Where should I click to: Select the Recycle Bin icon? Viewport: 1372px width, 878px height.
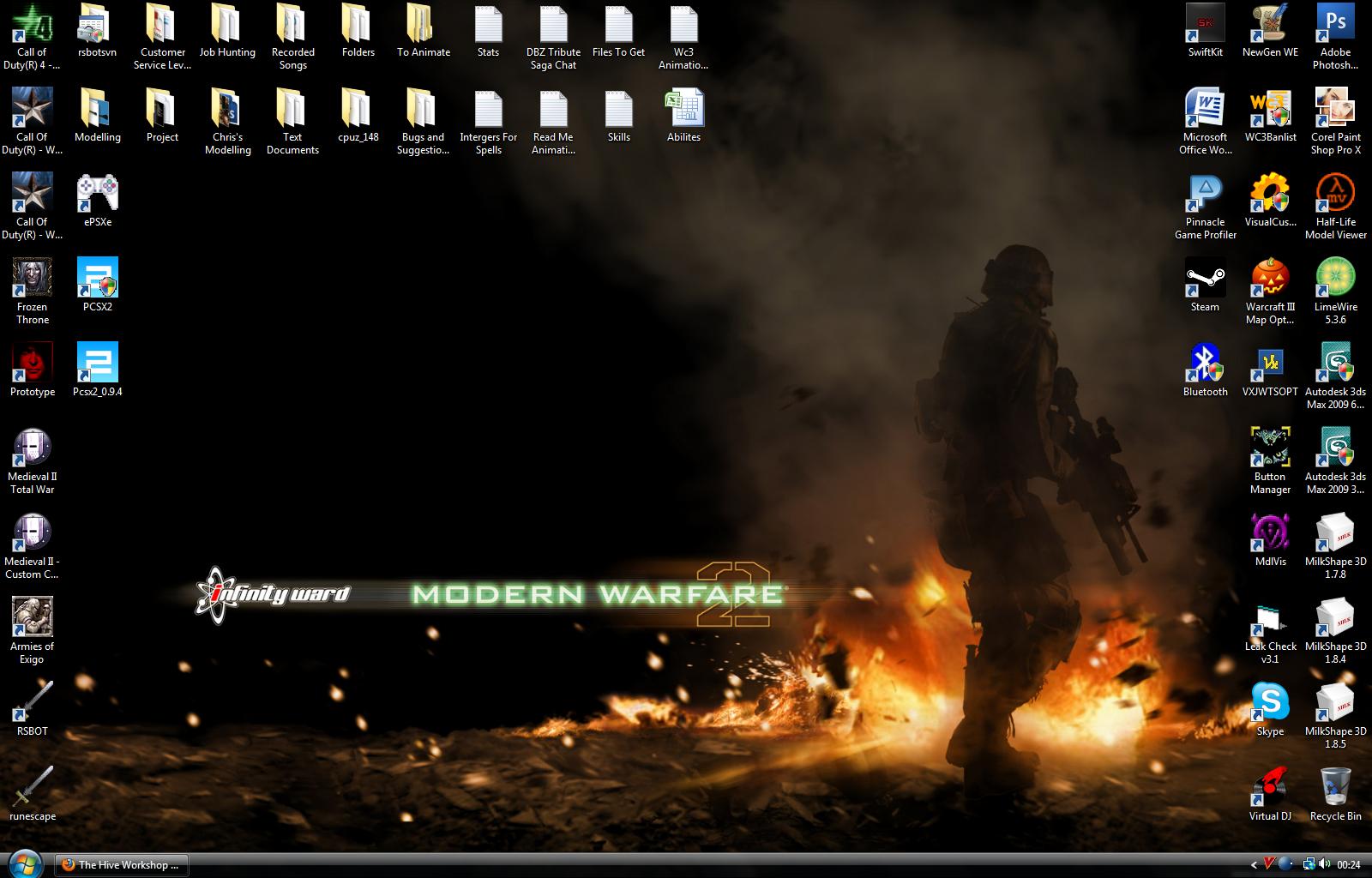click(1335, 795)
